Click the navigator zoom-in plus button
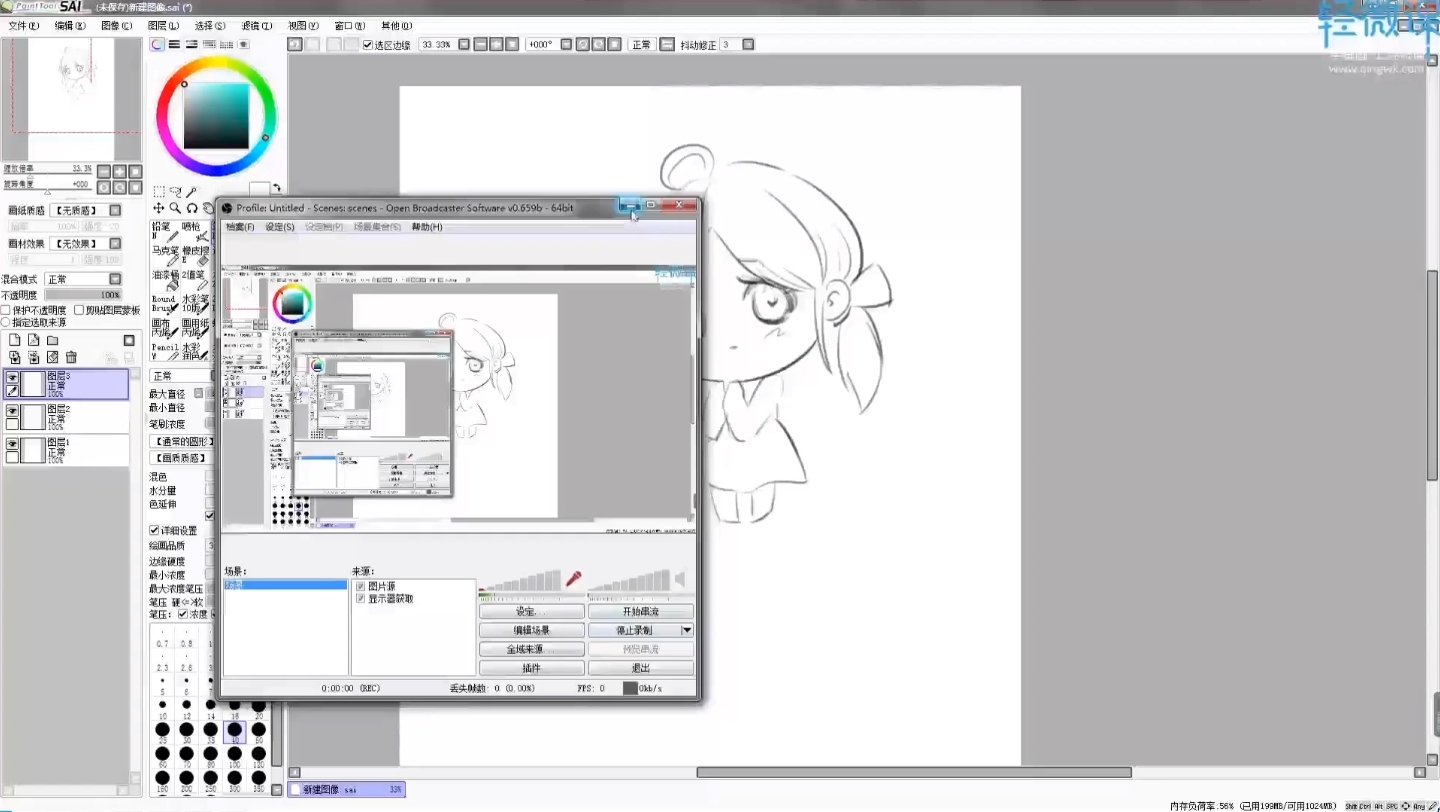 pos(119,172)
